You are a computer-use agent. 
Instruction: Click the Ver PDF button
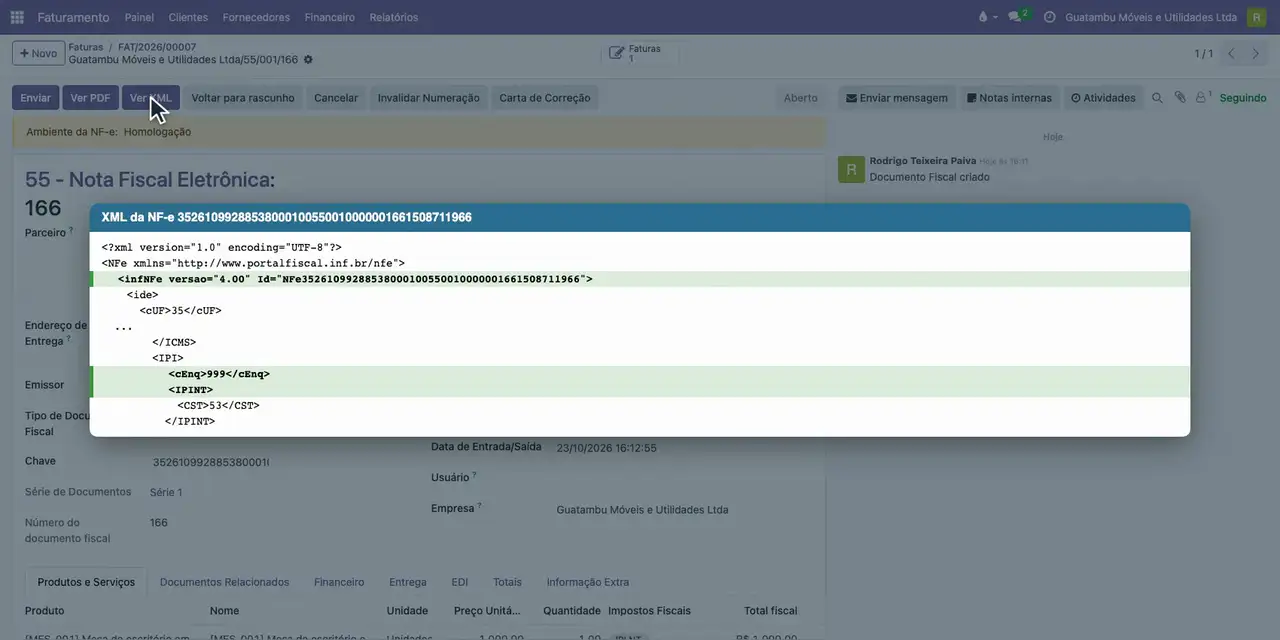point(90,98)
